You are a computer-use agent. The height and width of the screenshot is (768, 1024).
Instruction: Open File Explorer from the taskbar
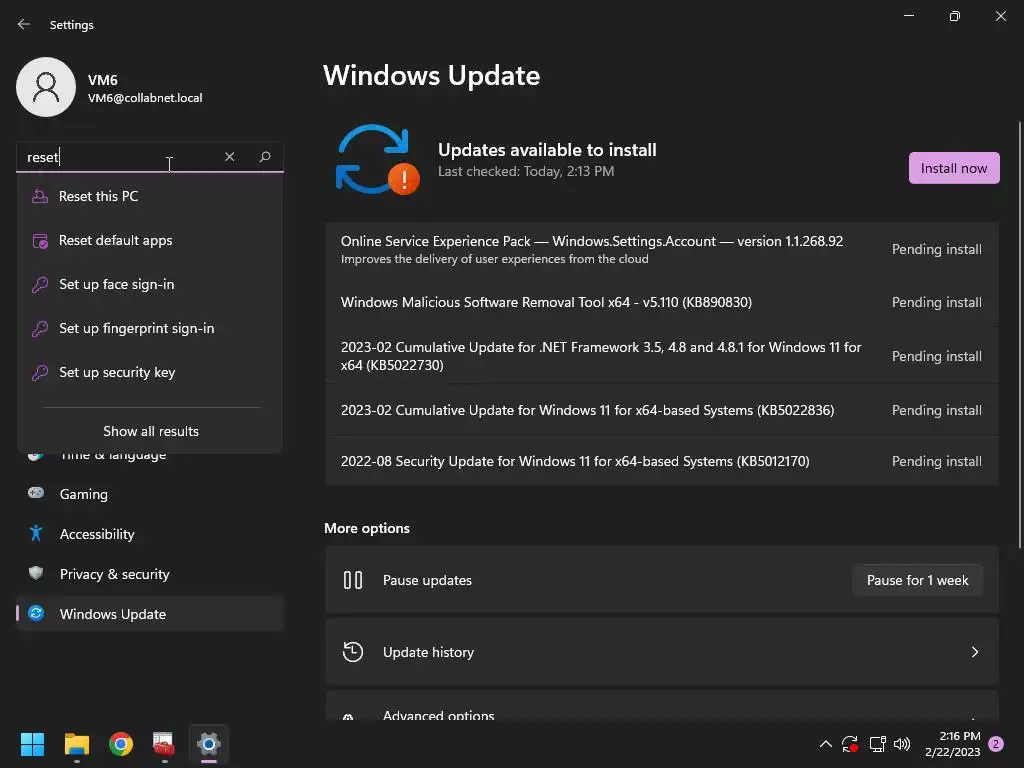(x=76, y=744)
